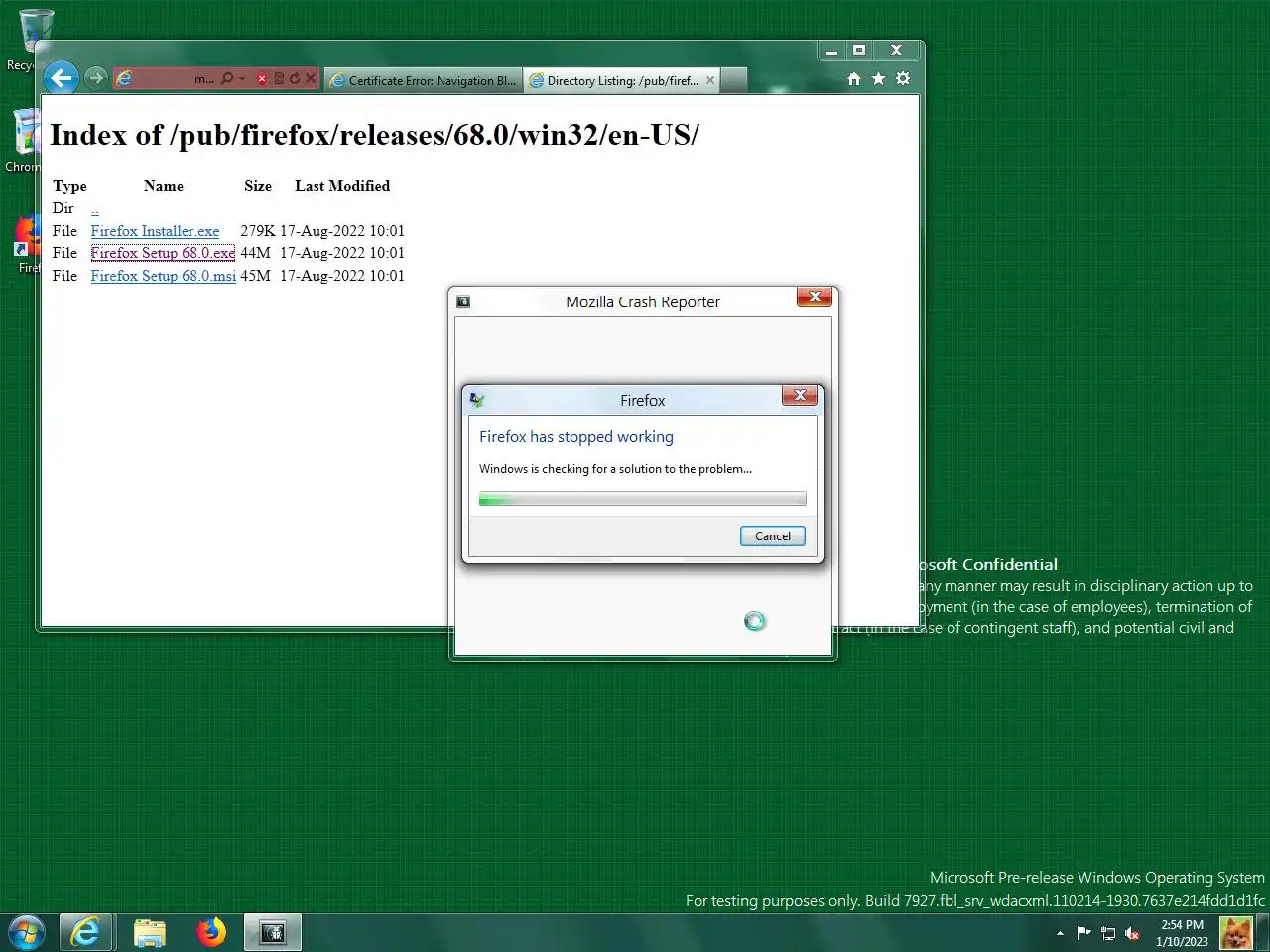Stop loading with the address bar X
The height and width of the screenshot is (952, 1270).
coord(310,78)
